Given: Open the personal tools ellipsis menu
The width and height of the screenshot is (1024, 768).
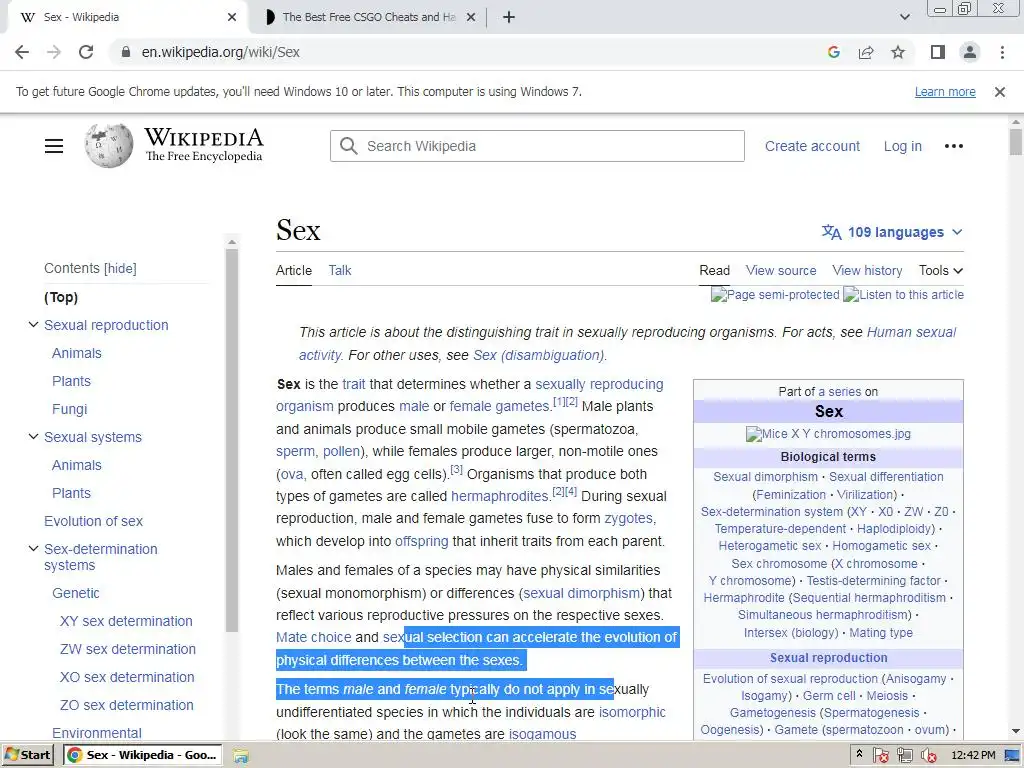Looking at the screenshot, I should pos(953,146).
